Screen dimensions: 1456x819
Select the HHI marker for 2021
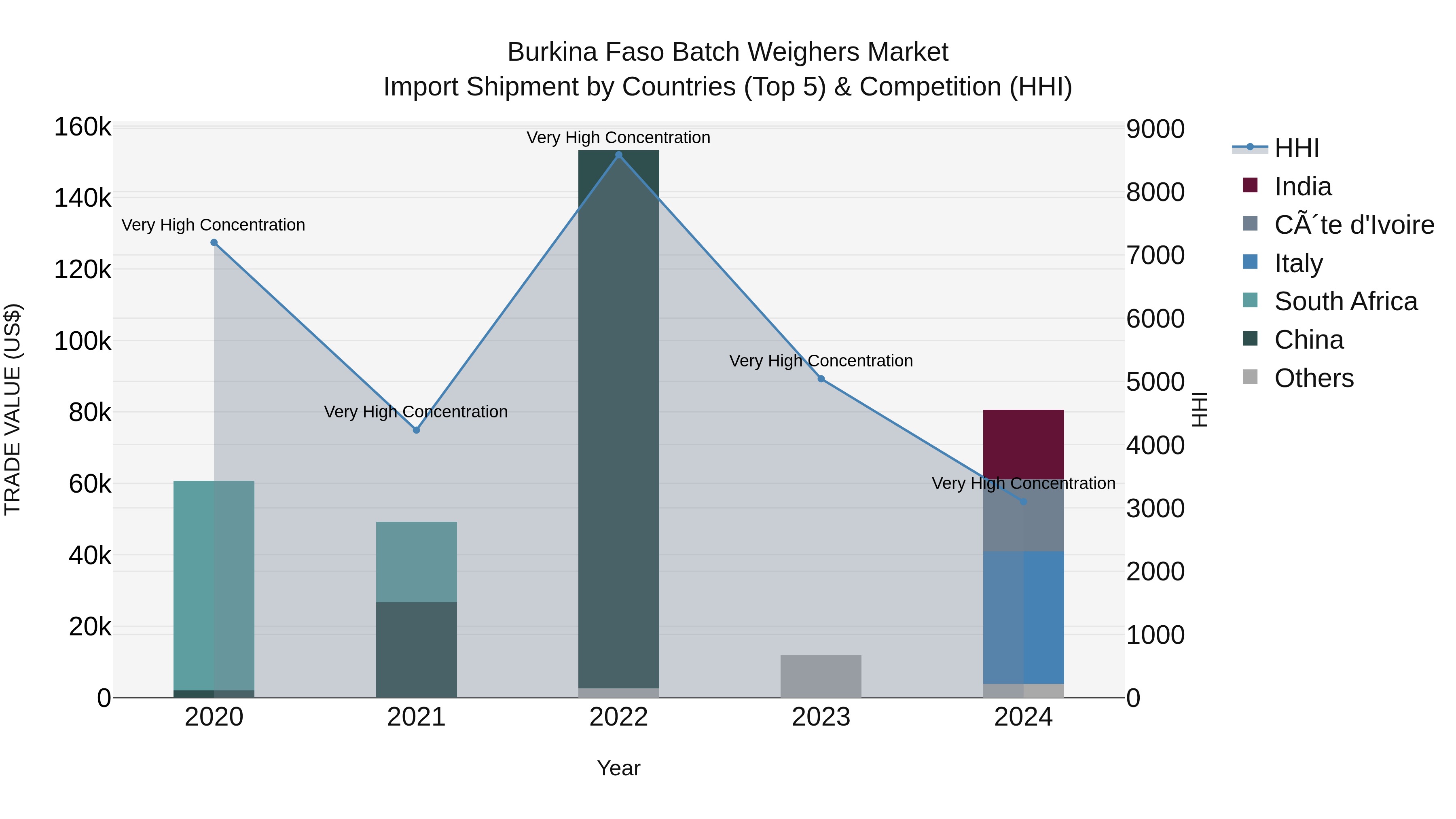click(417, 430)
